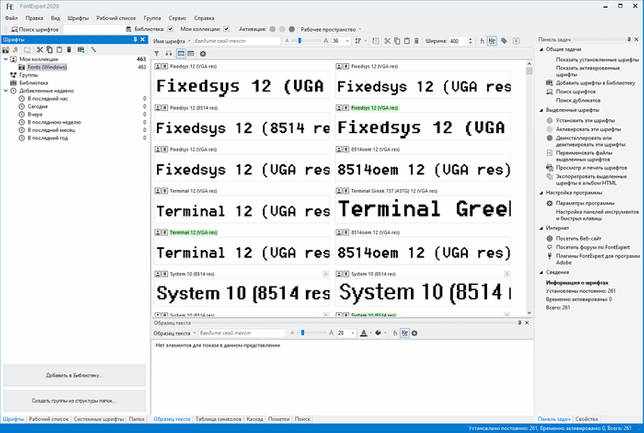This screenshot has height=433, width=644.
Task: Click the scissors cut icon in the font preview toolbar
Action: pos(387,41)
